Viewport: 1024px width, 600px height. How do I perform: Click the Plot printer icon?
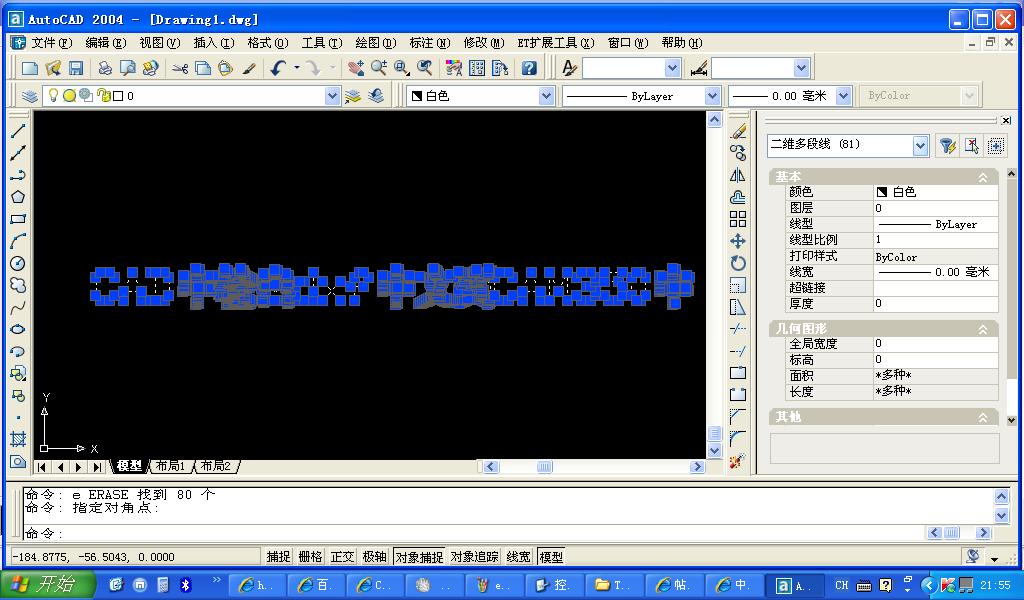pyautogui.click(x=104, y=68)
